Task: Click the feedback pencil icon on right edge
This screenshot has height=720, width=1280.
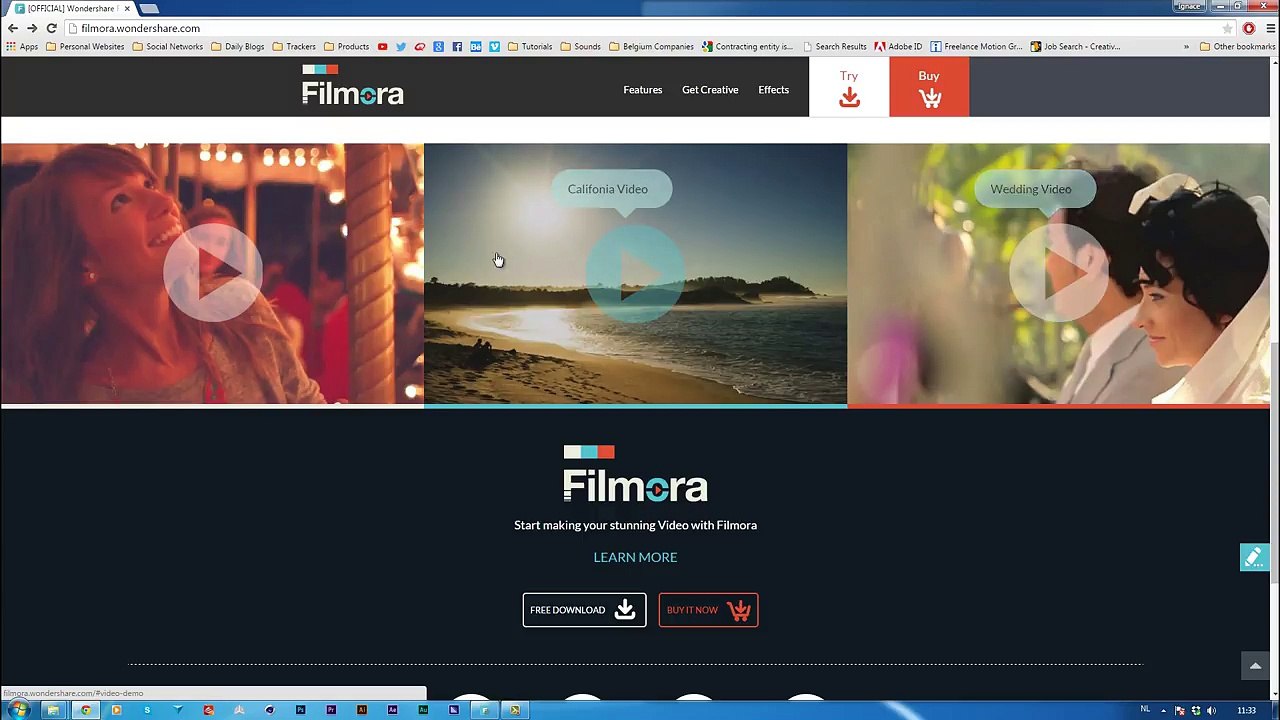Action: coord(1254,557)
